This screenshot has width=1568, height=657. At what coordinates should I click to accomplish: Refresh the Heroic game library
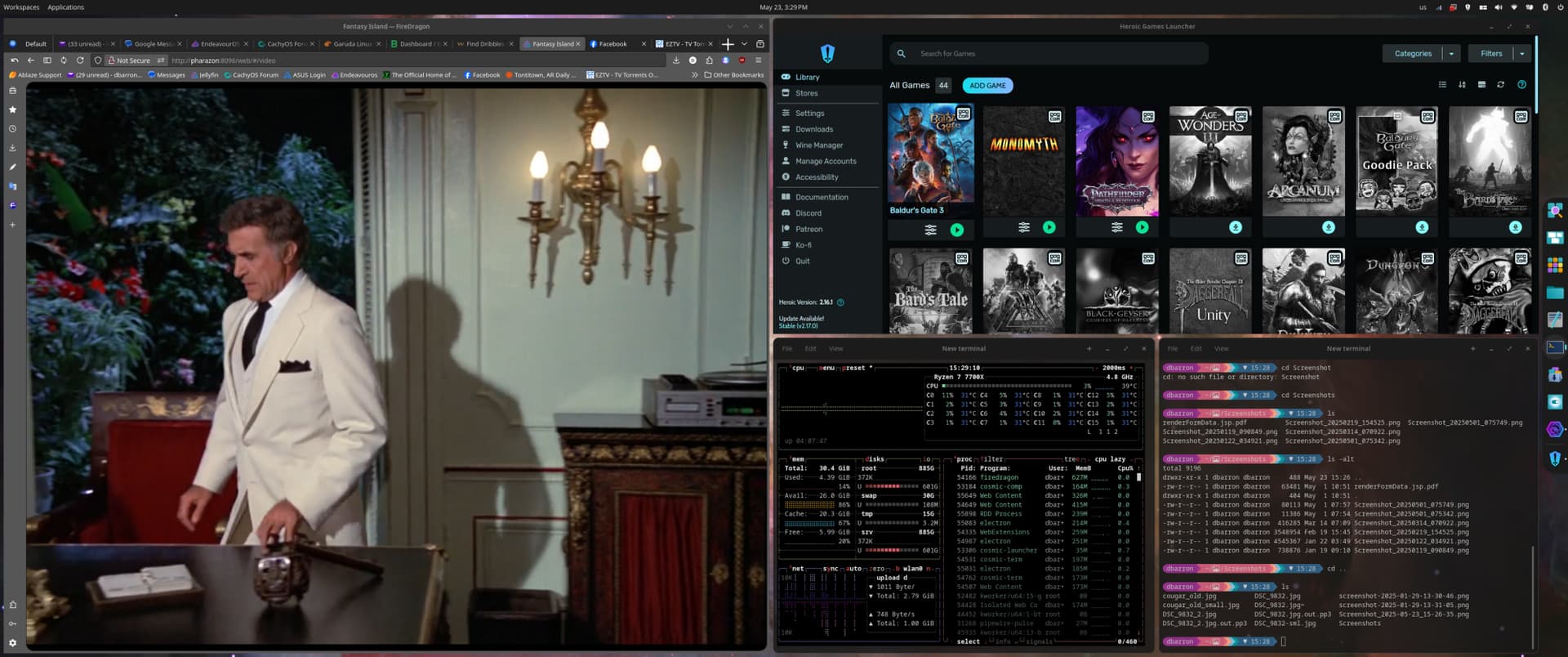click(x=1500, y=85)
